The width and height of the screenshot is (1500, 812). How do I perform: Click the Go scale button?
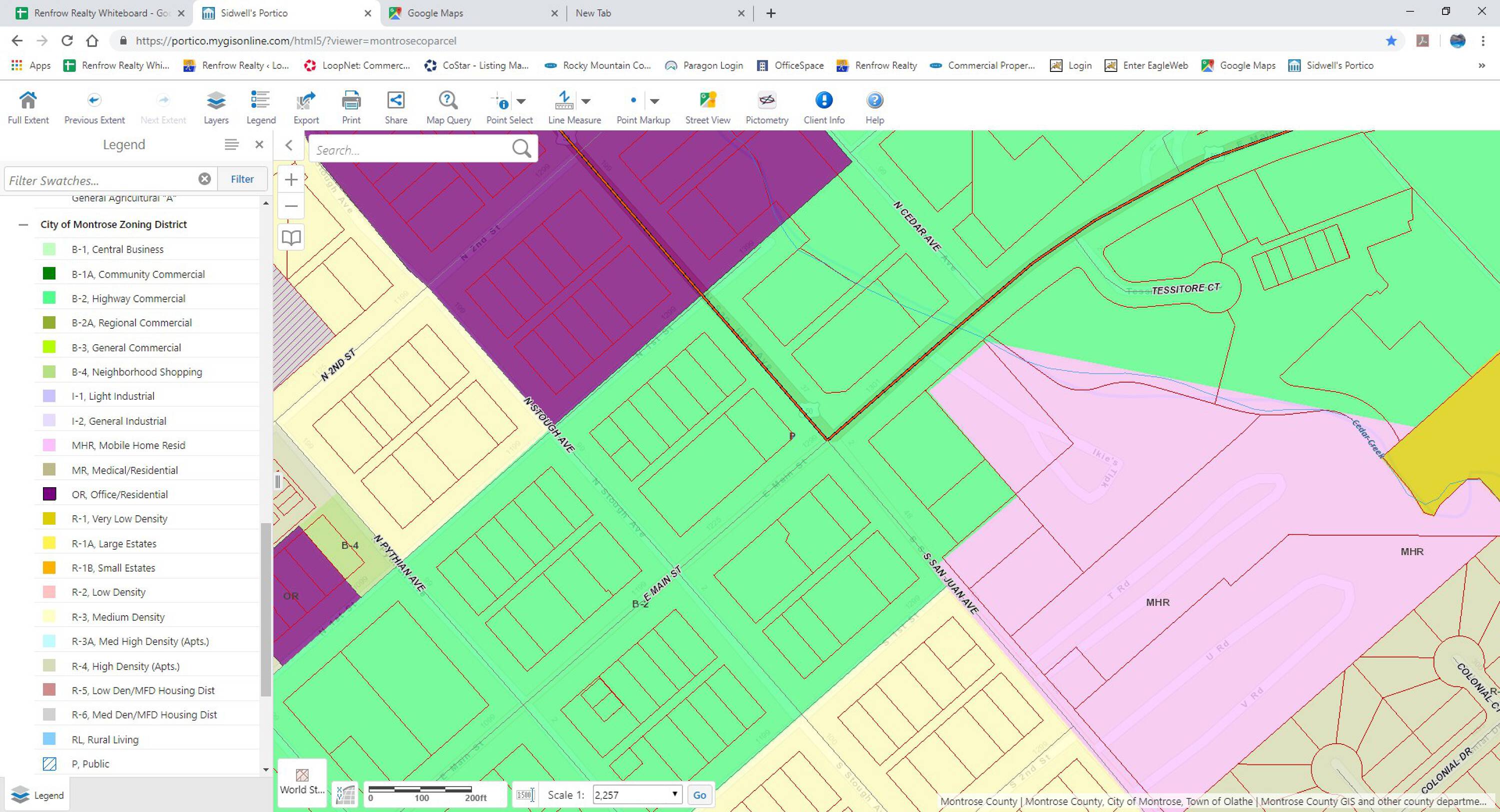[700, 795]
